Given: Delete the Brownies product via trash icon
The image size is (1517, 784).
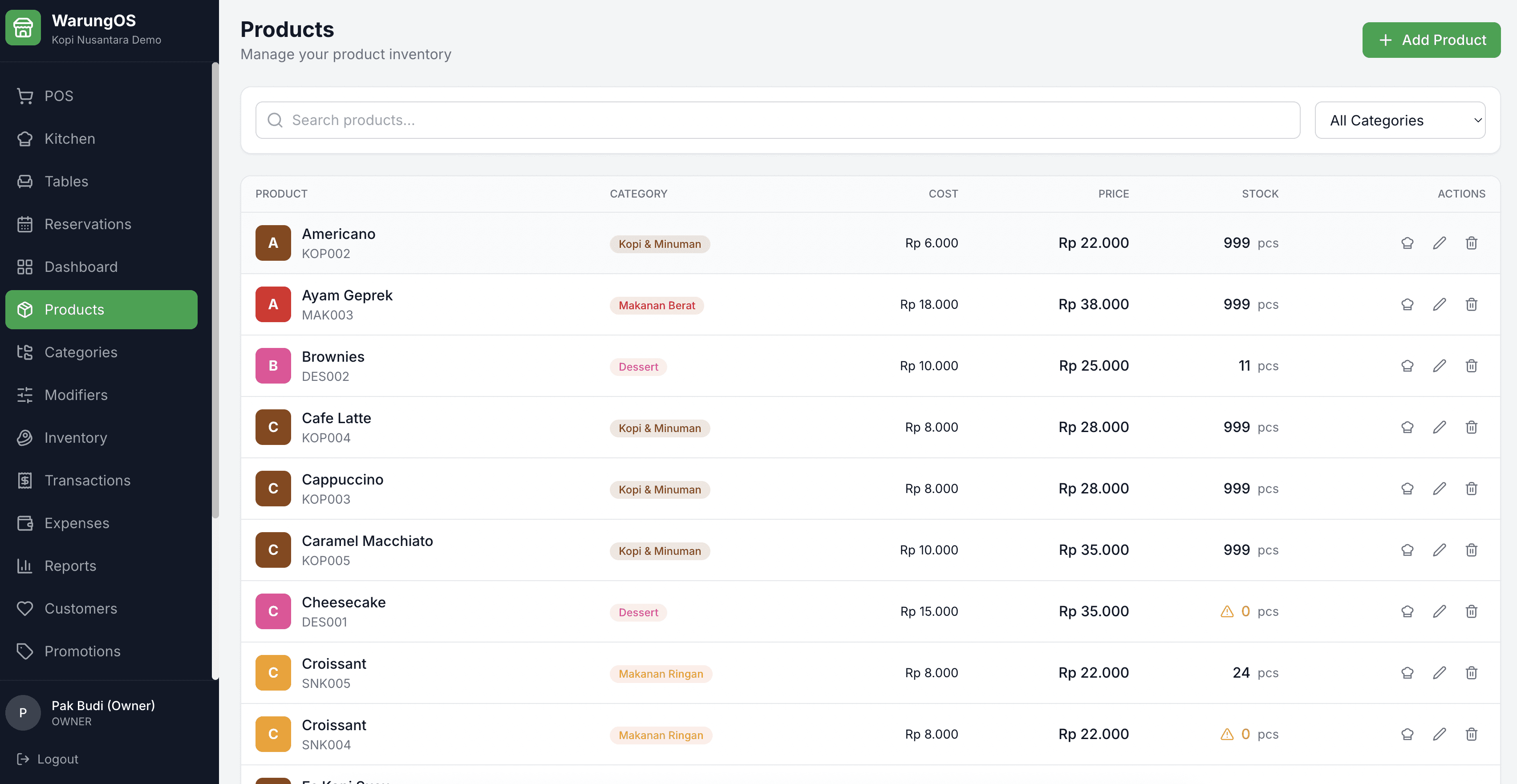Looking at the screenshot, I should point(1471,366).
